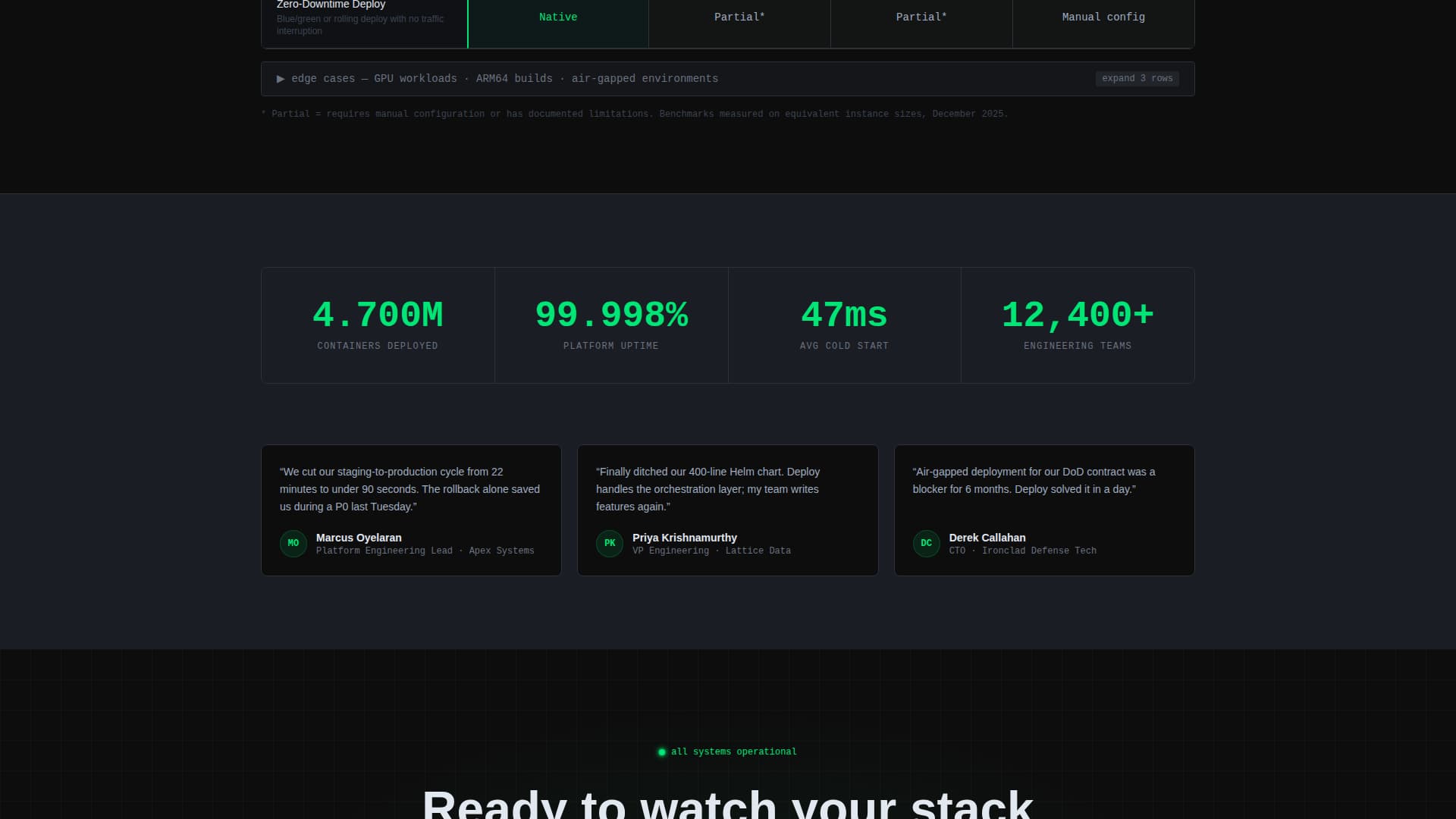Click the name 'Priya Krishnamurthy'
Viewport: 1456px width, 819px height.
pyautogui.click(x=685, y=538)
